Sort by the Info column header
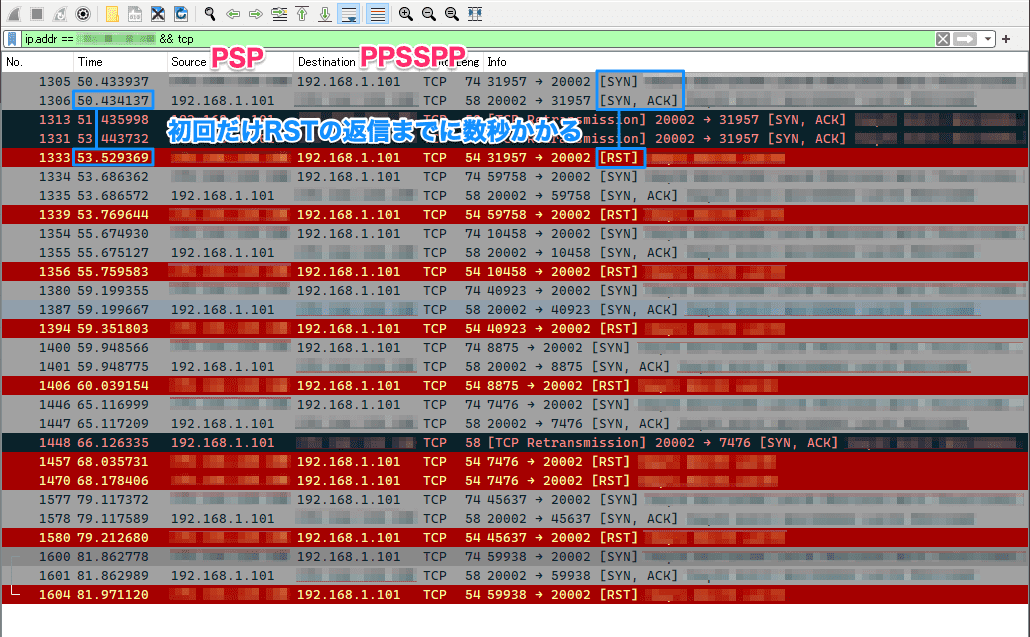1030x637 pixels. [x=755, y=62]
